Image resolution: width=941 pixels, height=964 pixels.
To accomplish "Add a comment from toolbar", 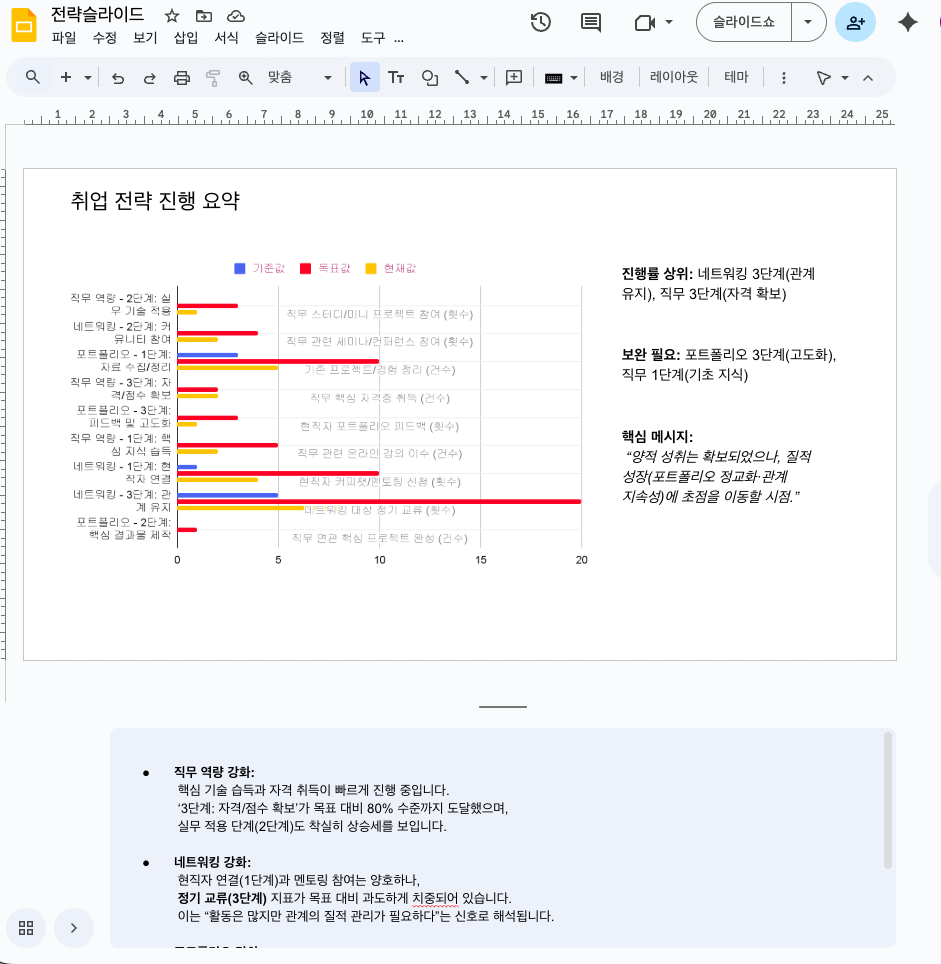I will [x=514, y=78].
